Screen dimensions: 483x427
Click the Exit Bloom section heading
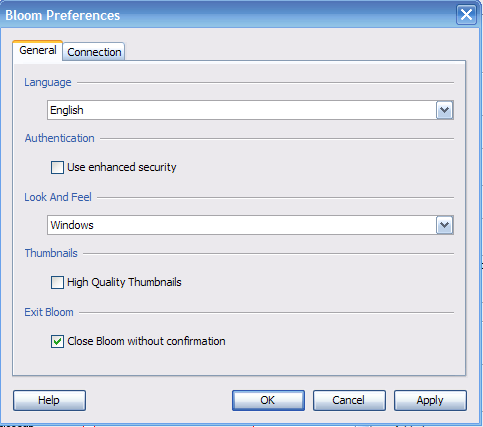point(49,312)
